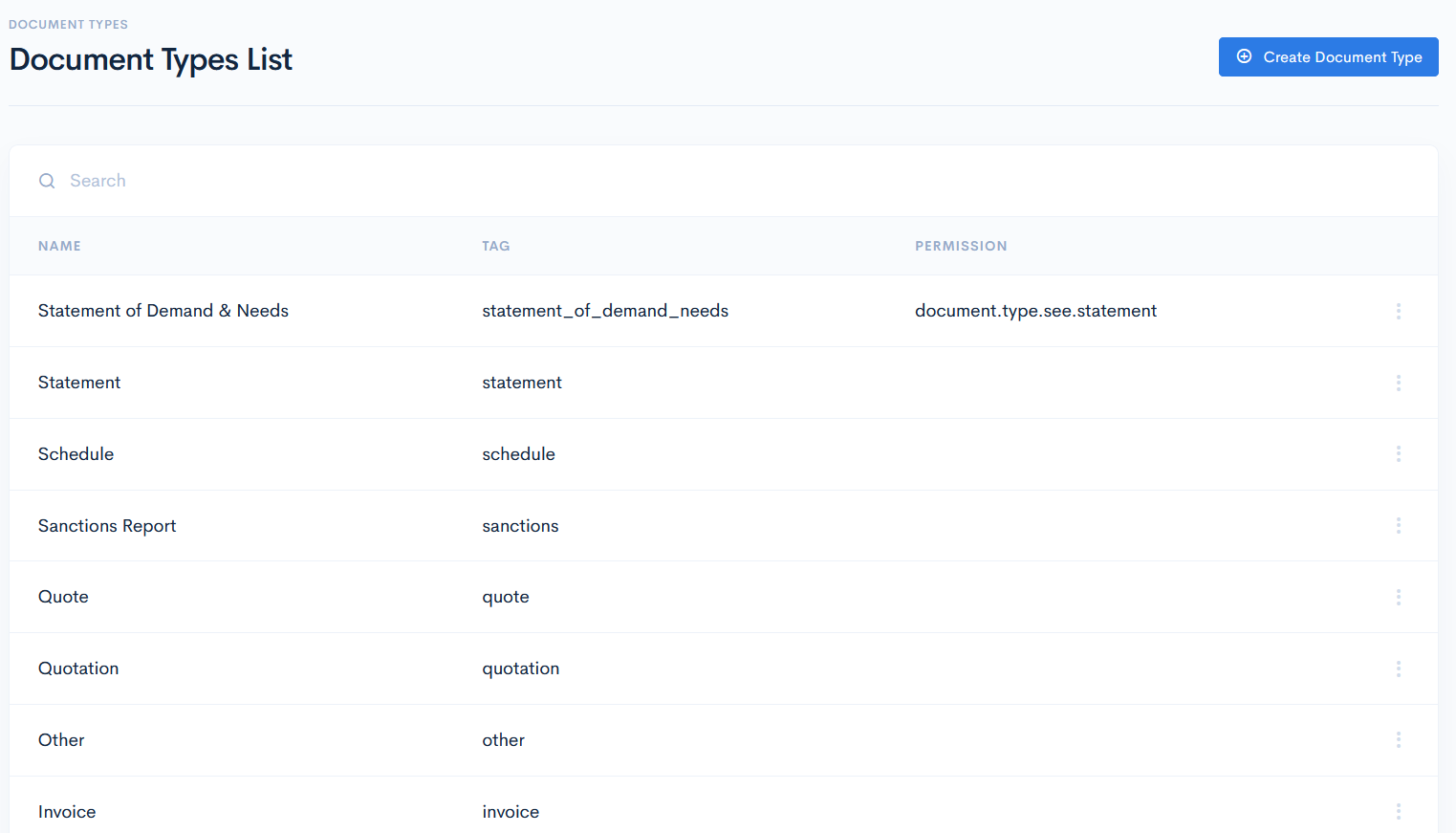Open actions menu for Quotation row

[x=1398, y=669]
